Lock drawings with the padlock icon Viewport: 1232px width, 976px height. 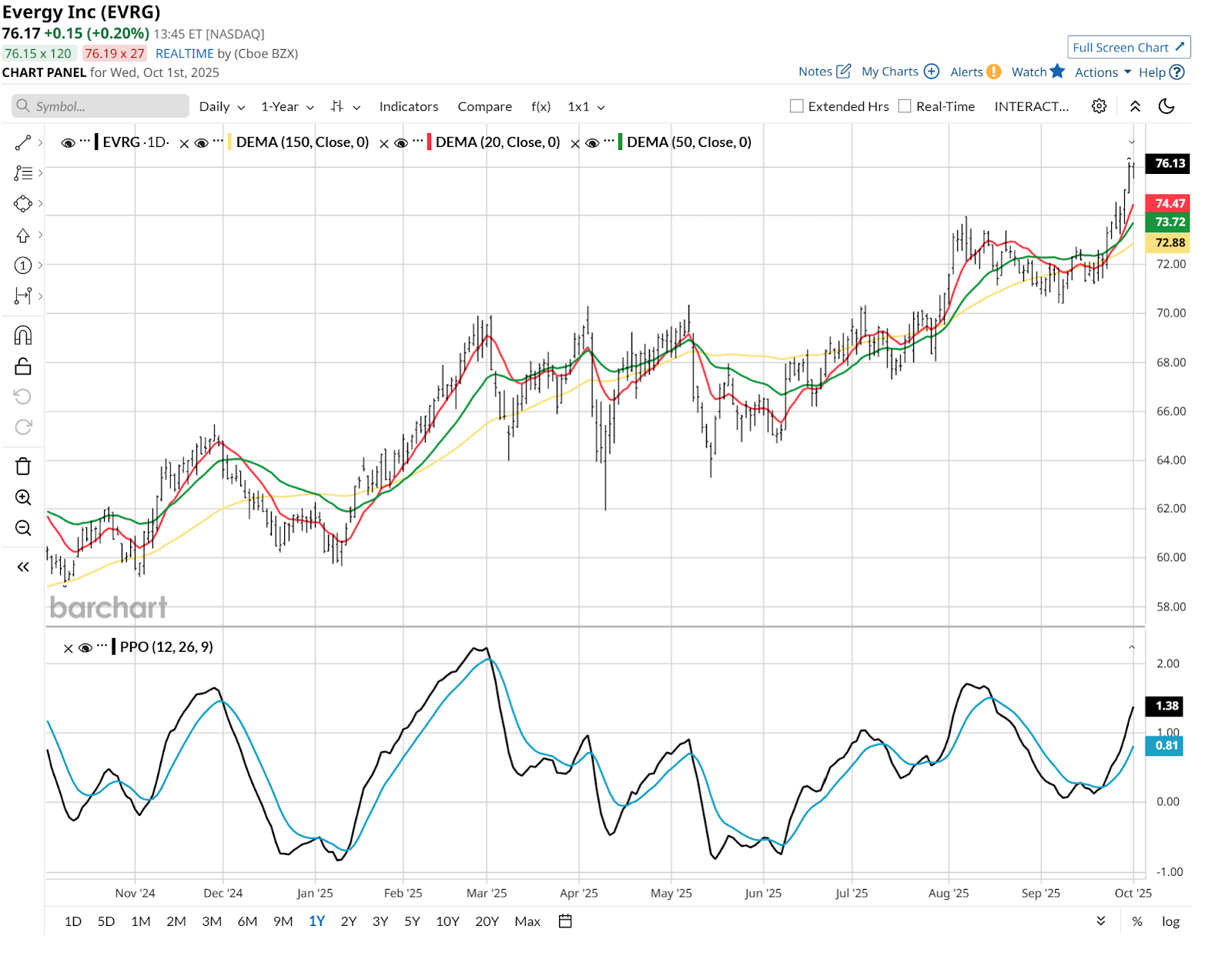(x=23, y=366)
